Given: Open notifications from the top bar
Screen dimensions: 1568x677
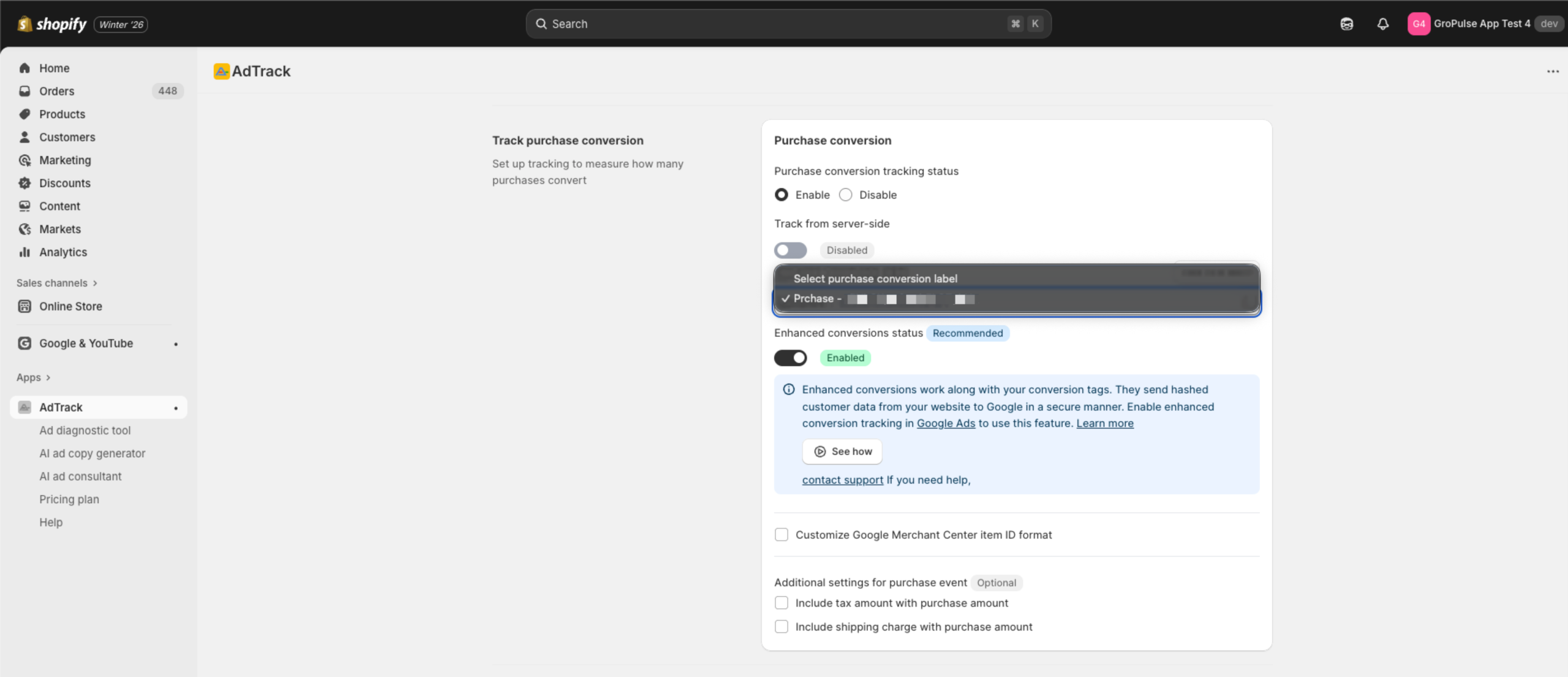Looking at the screenshot, I should tap(1383, 24).
